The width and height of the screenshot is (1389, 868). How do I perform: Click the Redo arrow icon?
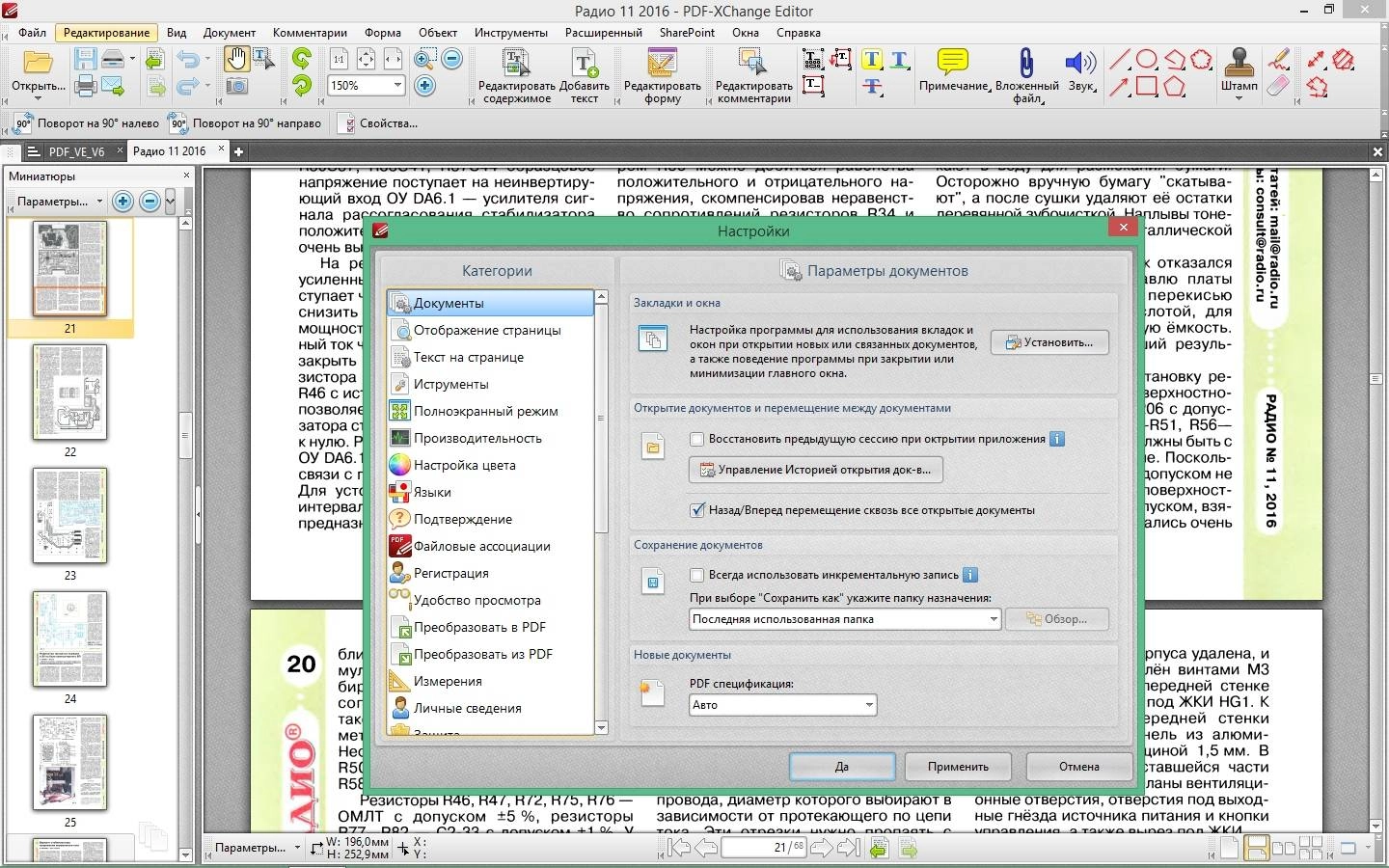(188, 87)
